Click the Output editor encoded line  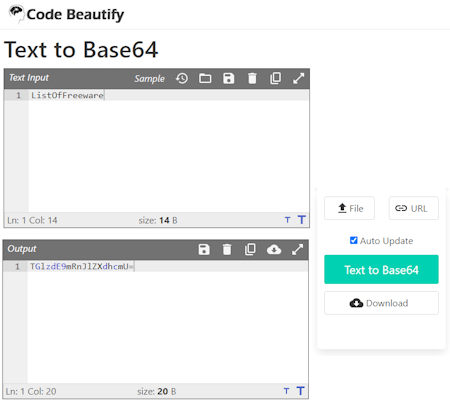coord(168,266)
